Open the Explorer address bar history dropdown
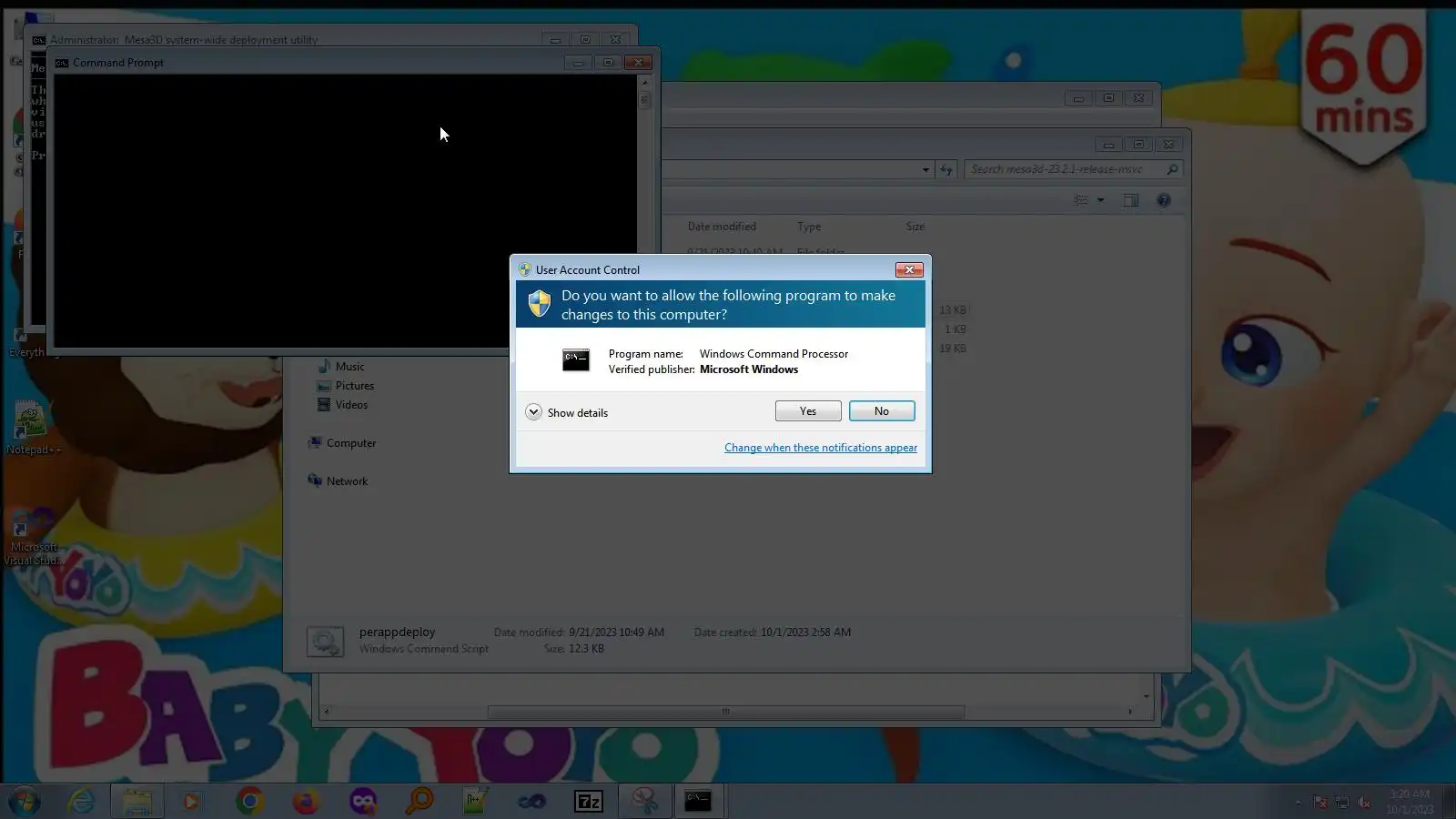 (926, 170)
